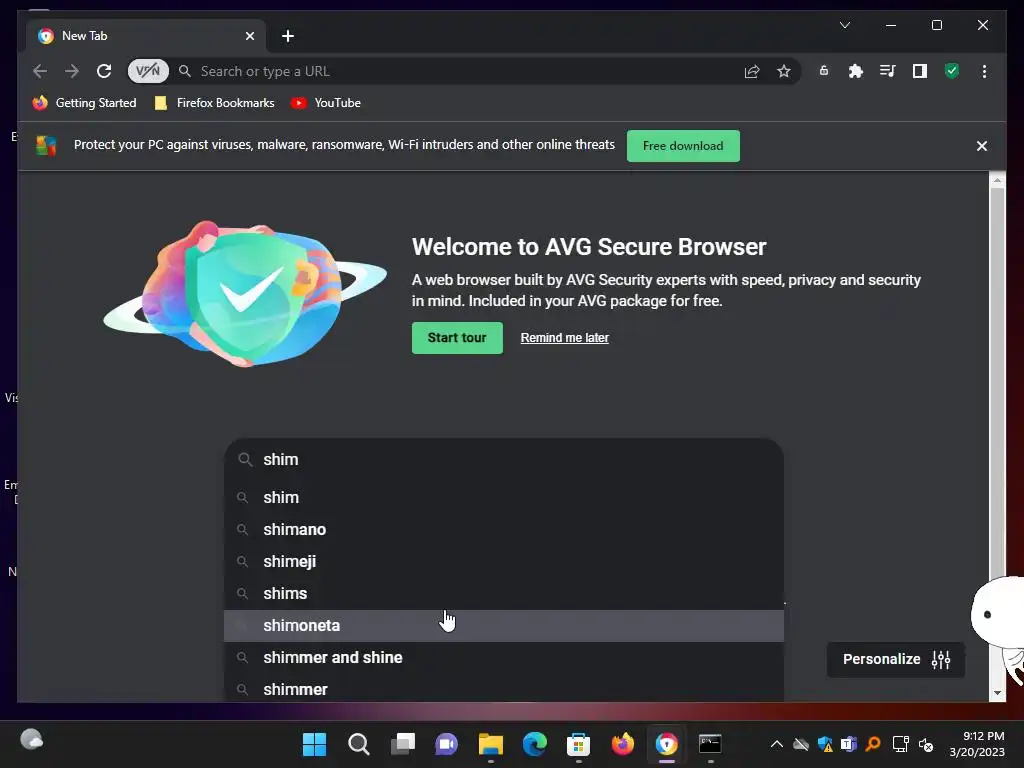Toggle the VPN button in address bar
The height and width of the screenshot is (768, 1024).
tap(148, 71)
